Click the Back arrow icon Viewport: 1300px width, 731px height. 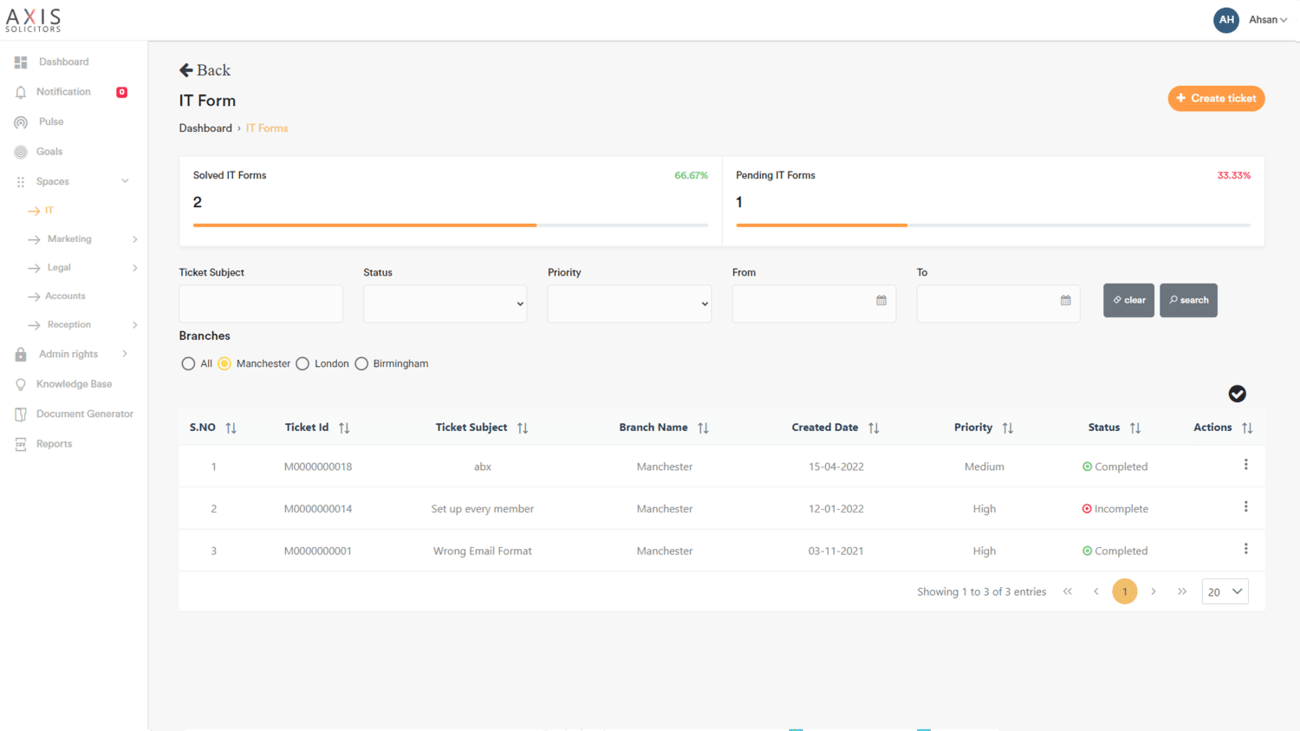click(186, 70)
